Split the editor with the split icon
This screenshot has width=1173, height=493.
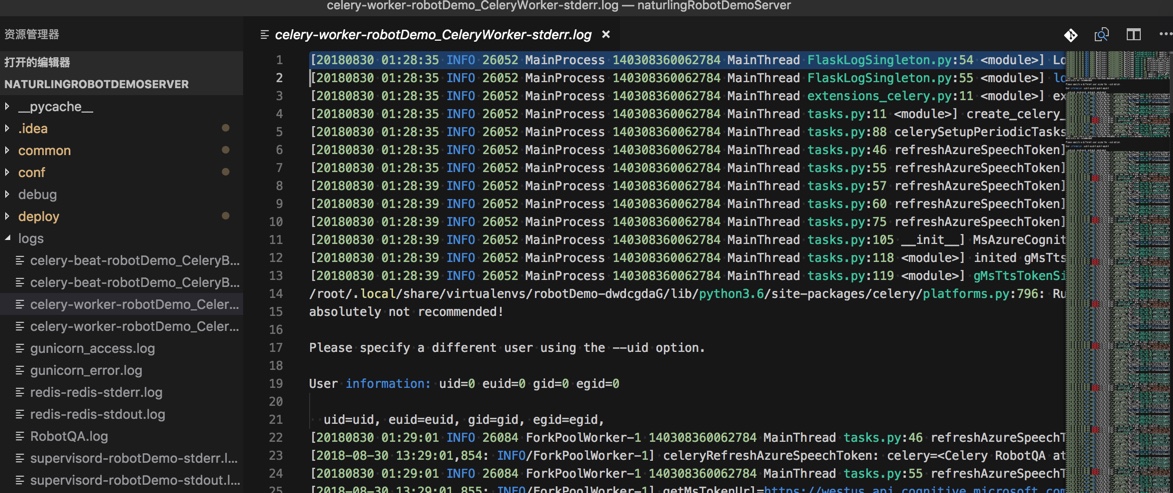click(1133, 35)
